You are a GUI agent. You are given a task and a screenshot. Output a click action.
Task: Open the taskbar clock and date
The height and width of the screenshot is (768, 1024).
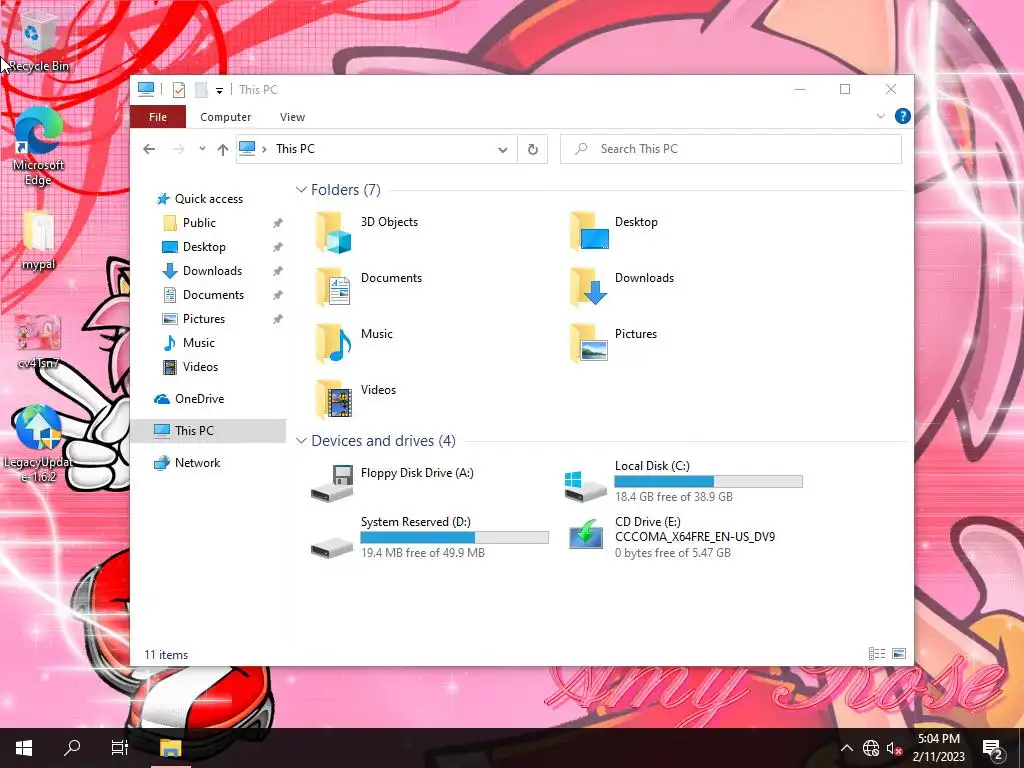(939, 748)
